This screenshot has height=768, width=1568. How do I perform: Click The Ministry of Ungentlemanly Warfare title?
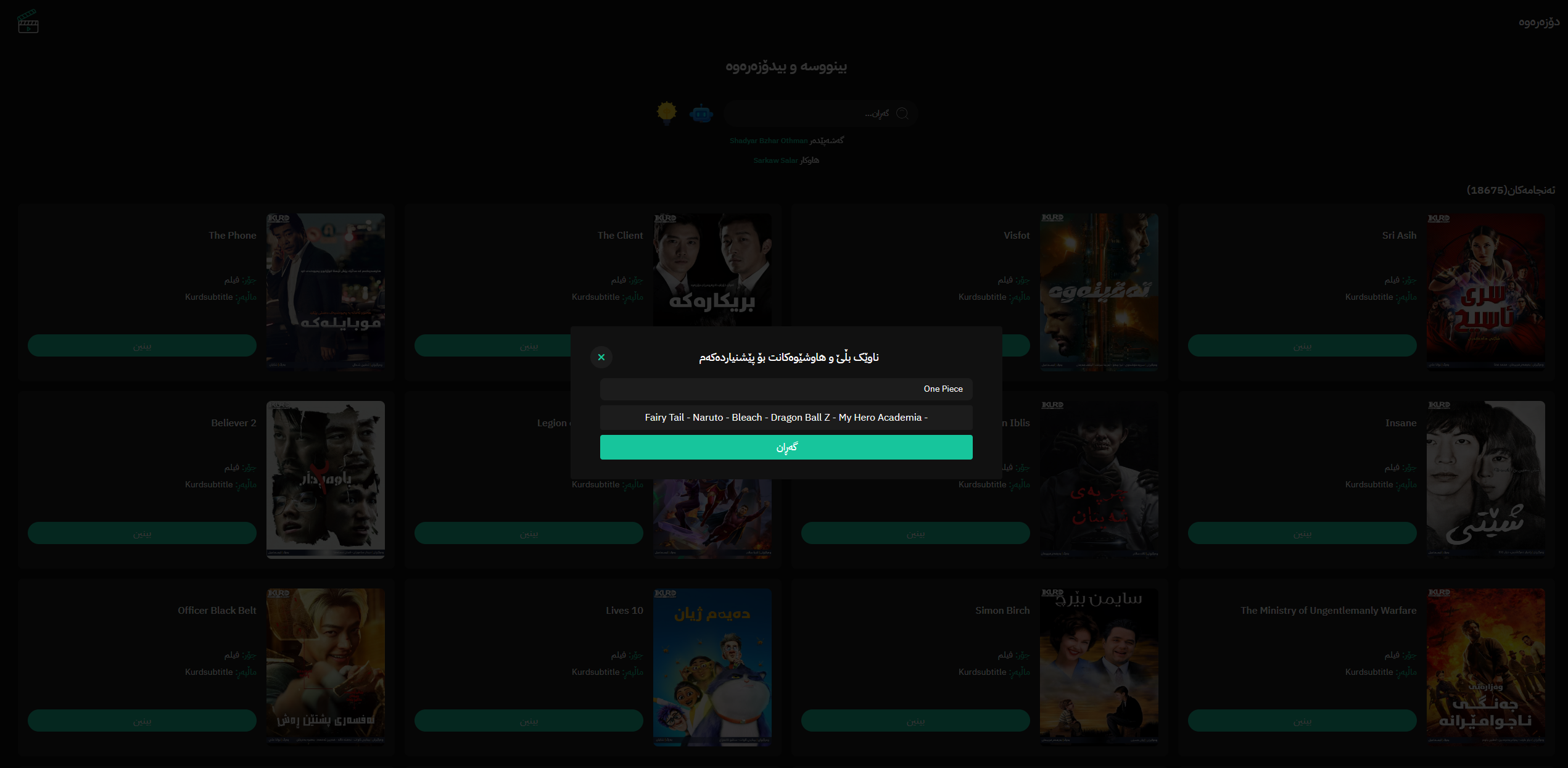[x=1329, y=611]
